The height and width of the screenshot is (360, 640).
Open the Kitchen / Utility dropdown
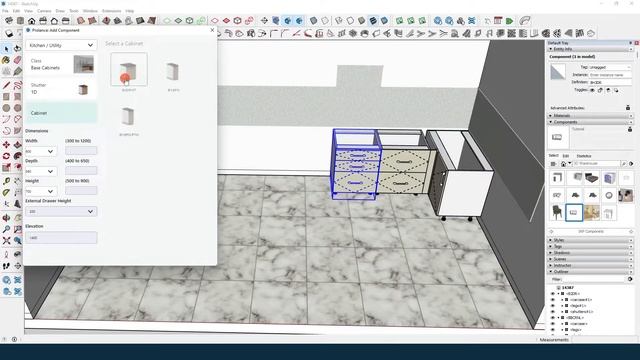61,45
